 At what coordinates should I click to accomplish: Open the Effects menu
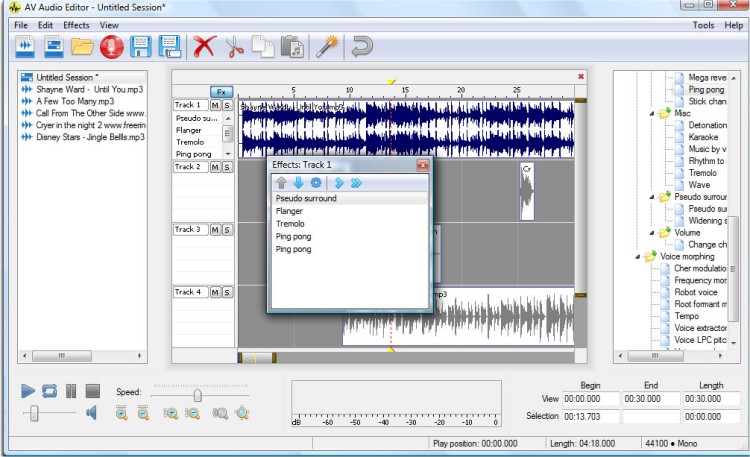click(76, 25)
